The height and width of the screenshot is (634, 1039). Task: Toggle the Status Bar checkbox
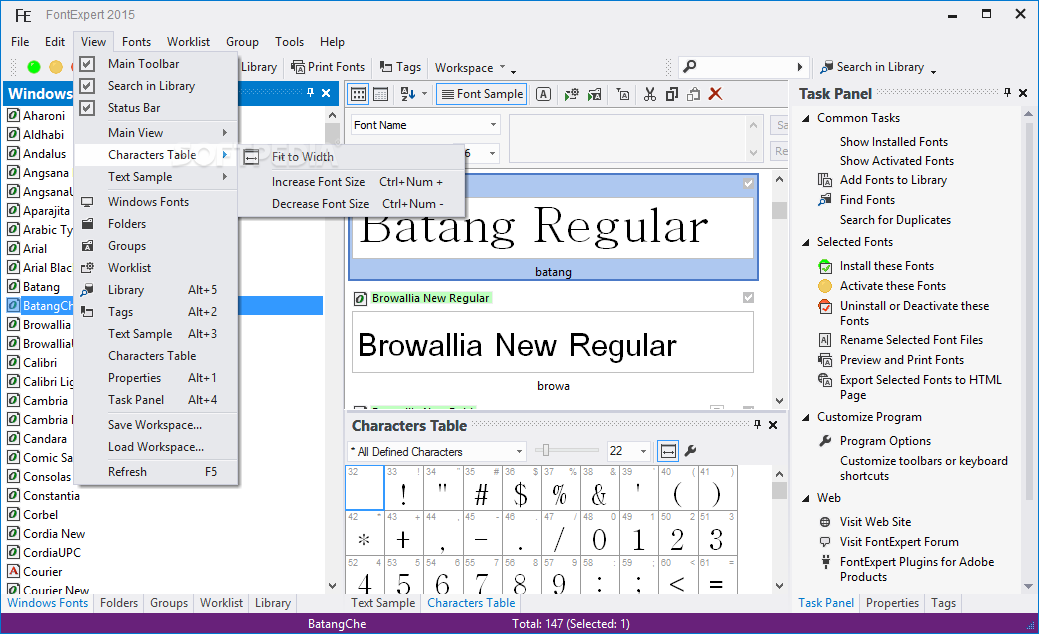click(87, 107)
